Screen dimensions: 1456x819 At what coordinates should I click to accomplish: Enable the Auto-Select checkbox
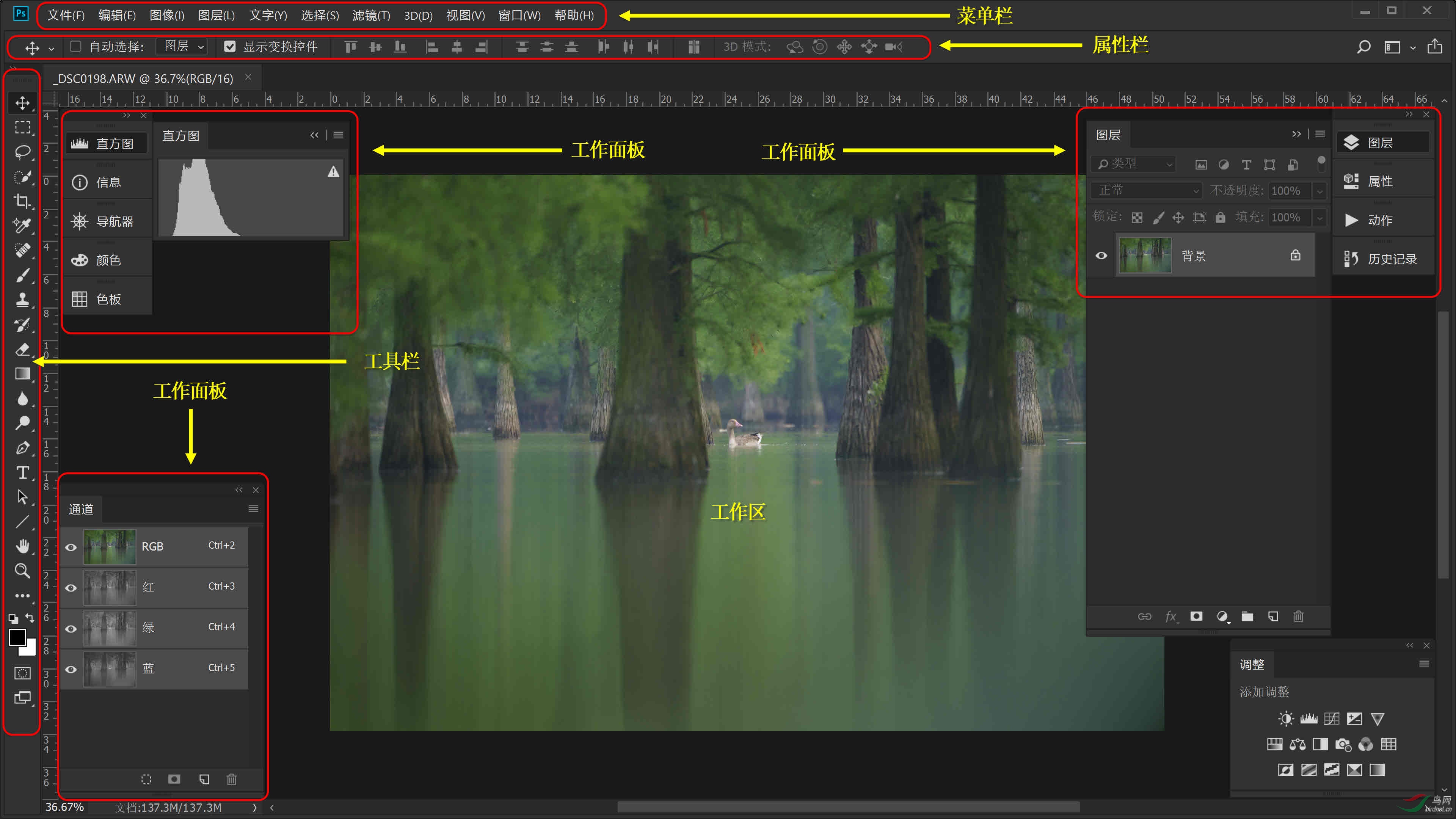75,46
